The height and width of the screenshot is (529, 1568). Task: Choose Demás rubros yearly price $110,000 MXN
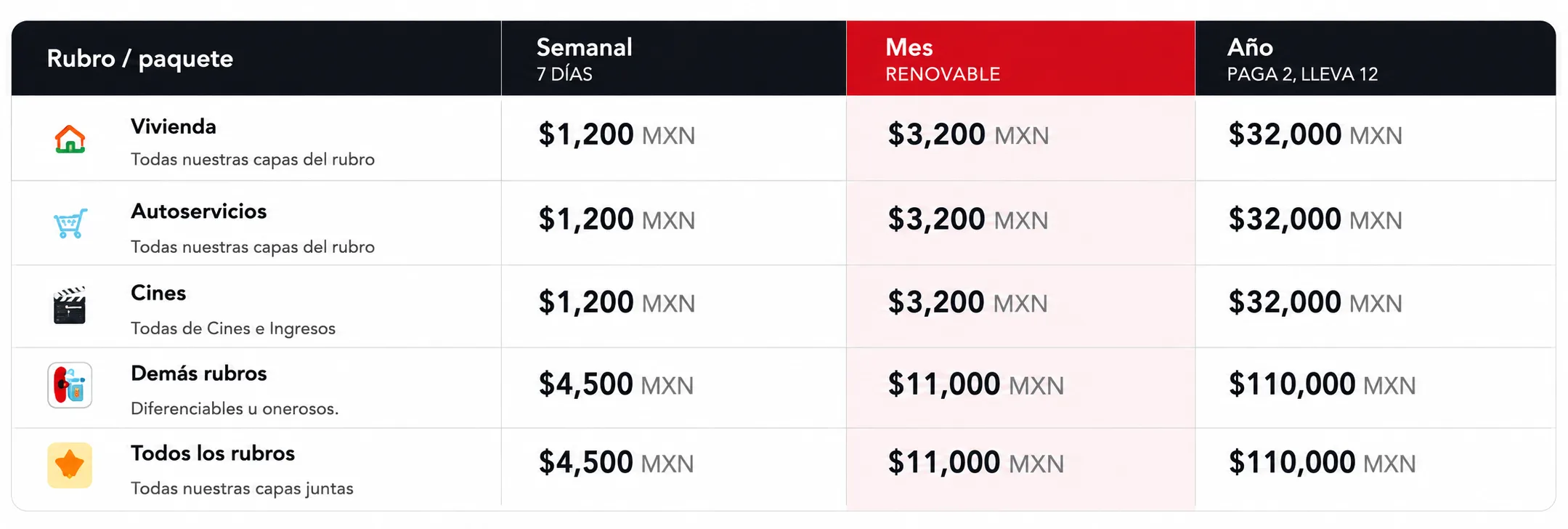pyautogui.click(x=1322, y=384)
